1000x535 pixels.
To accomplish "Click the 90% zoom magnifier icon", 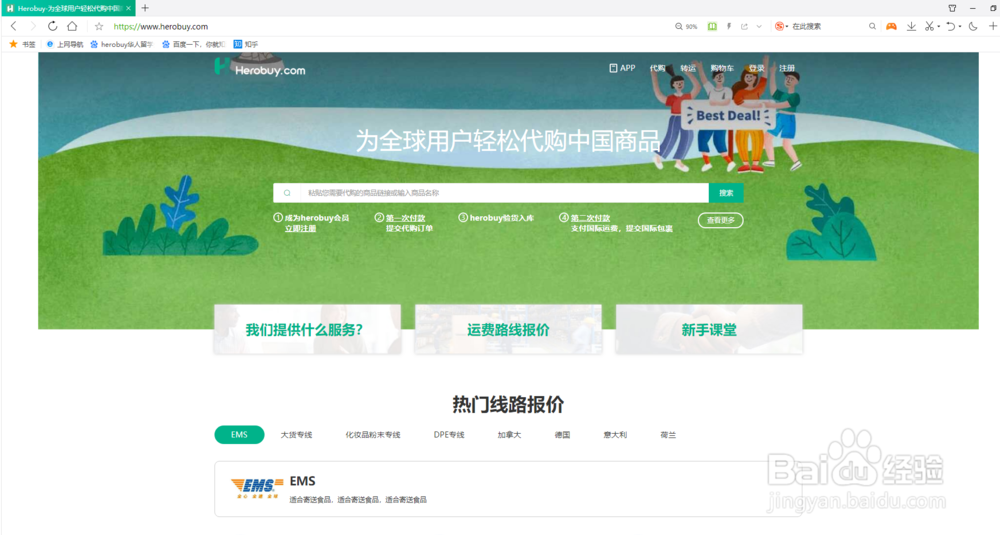I will 679,26.
